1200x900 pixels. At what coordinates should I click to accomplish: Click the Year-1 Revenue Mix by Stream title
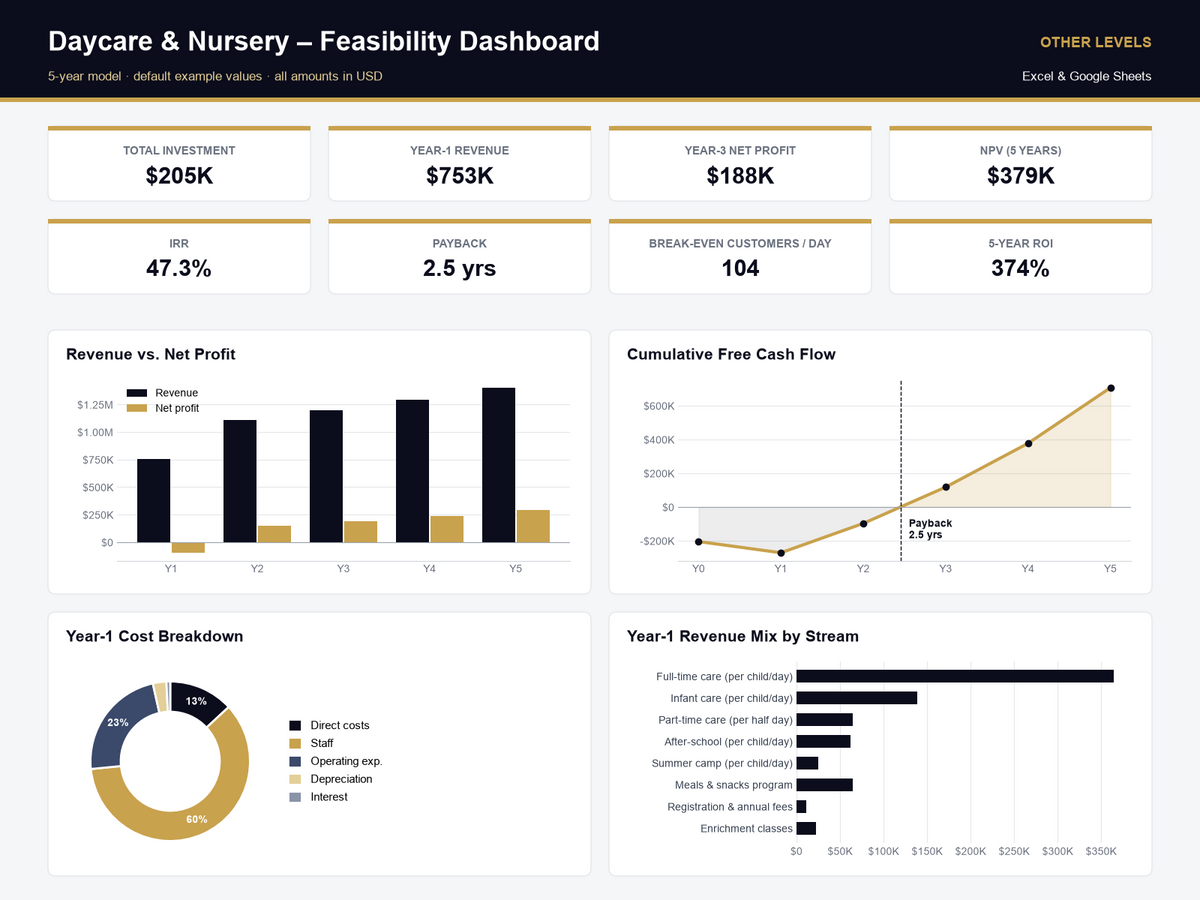coord(743,636)
